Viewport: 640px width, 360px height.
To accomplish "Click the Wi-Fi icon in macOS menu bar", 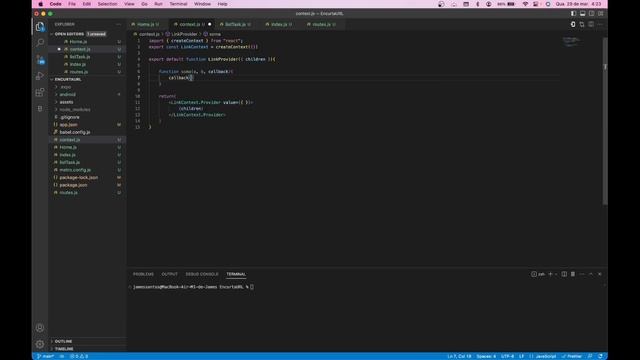I will coord(525,4).
